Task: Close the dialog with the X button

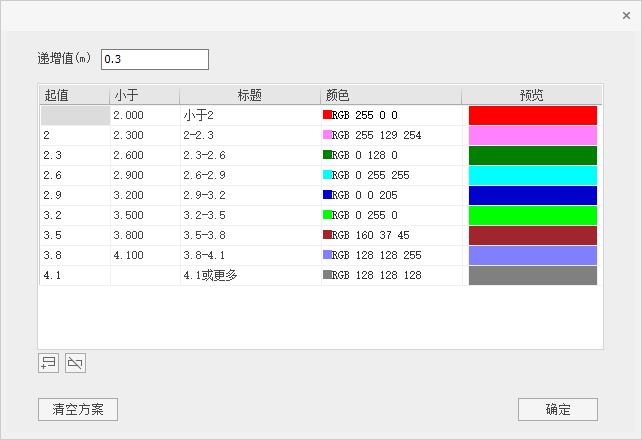Action: tap(626, 16)
